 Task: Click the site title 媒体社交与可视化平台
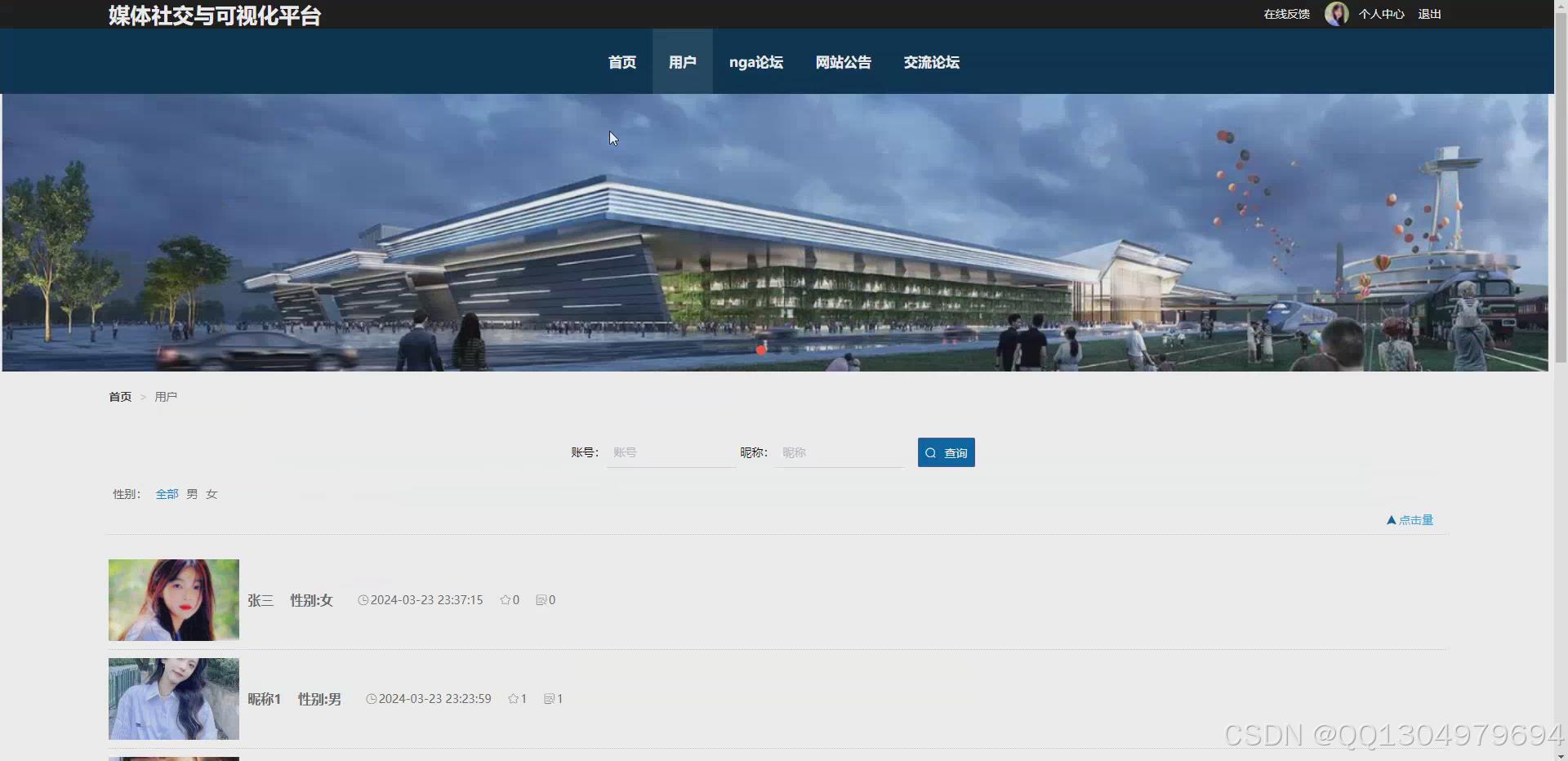(215, 16)
